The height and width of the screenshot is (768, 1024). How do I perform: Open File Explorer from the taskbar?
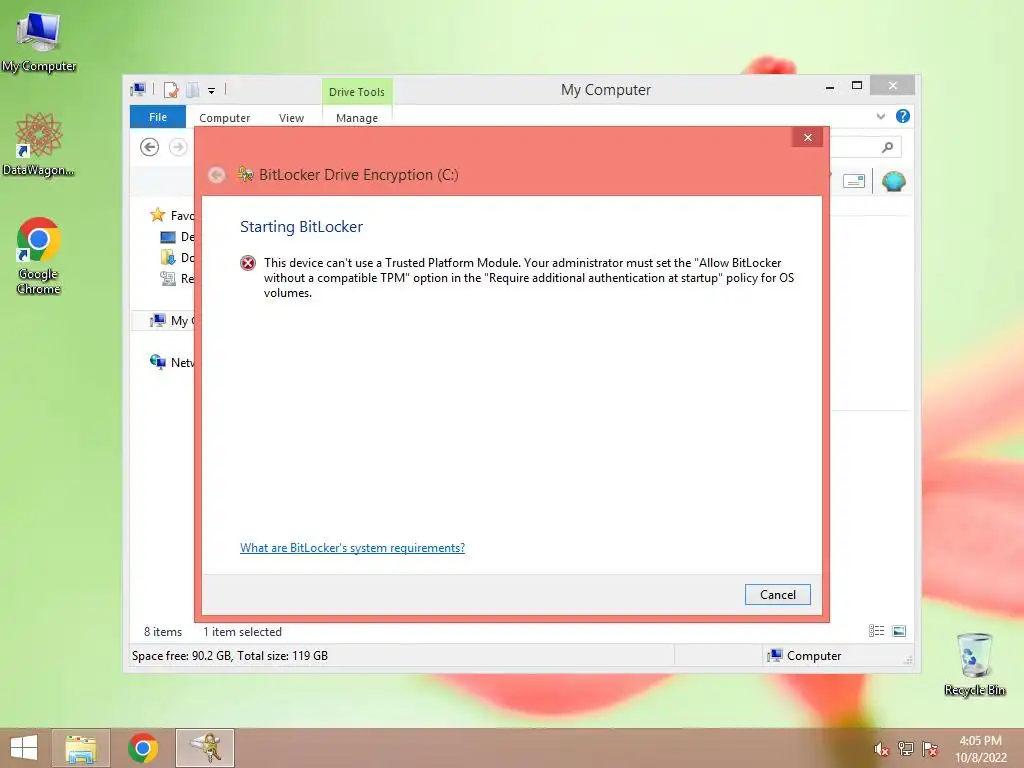(81, 748)
